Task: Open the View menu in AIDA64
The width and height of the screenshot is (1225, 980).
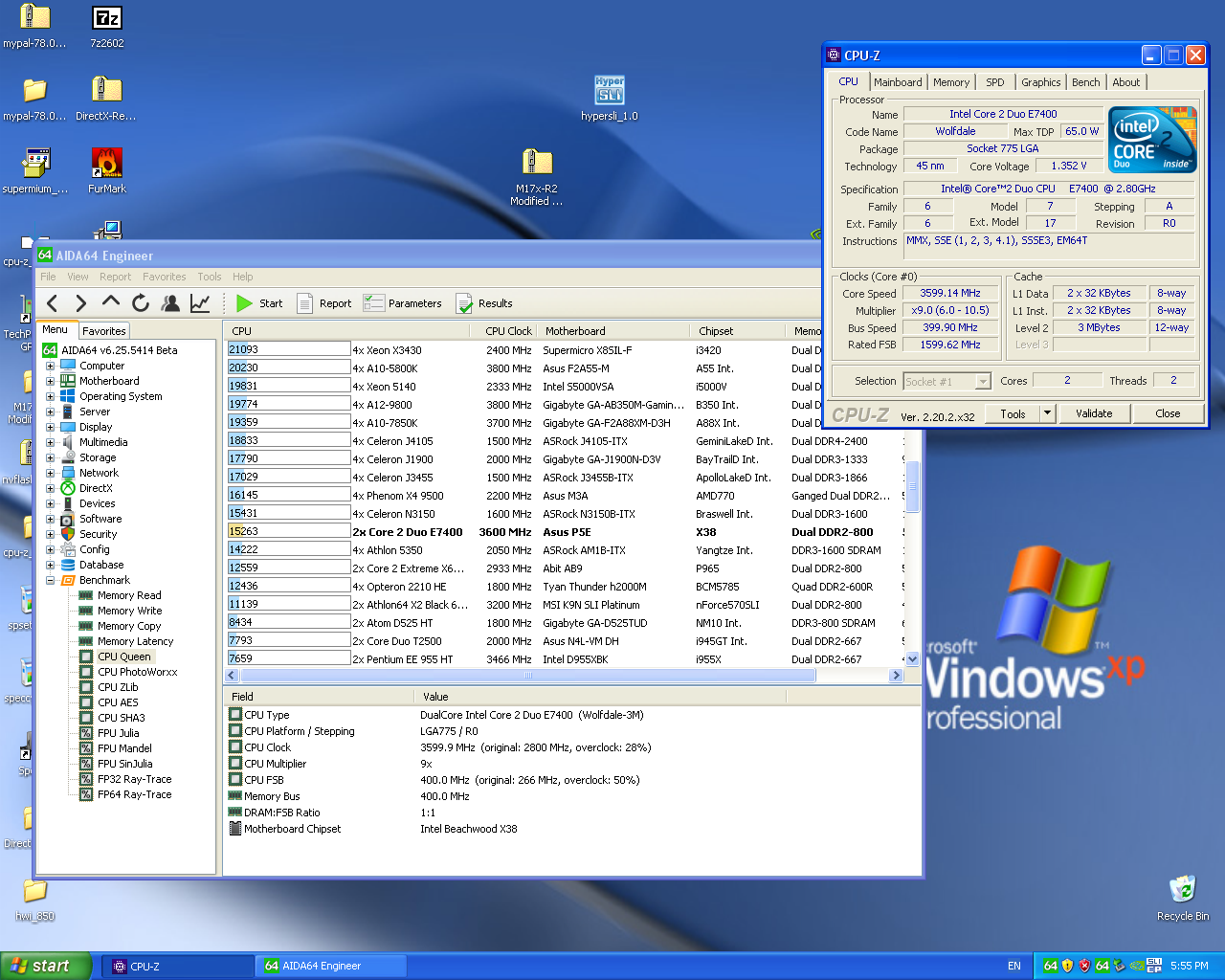Action: (x=78, y=277)
